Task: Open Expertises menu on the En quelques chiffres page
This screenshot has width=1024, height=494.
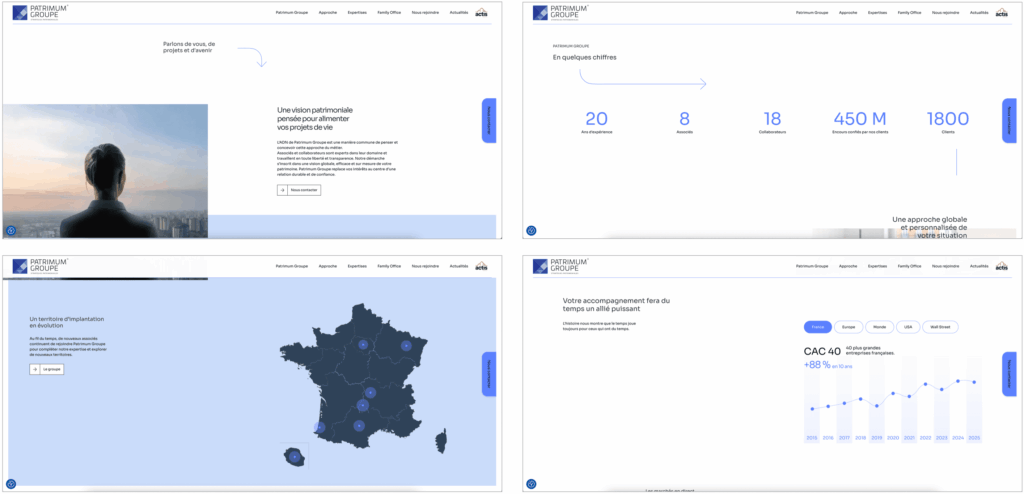Action: [x=877, y=12]
